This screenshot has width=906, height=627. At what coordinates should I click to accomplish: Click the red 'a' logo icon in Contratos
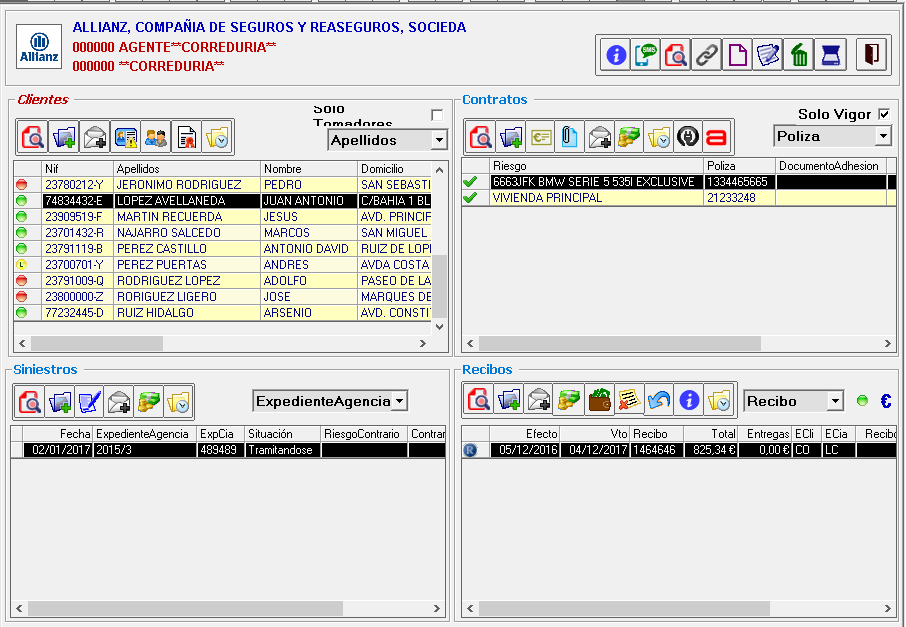pos(718,137)
